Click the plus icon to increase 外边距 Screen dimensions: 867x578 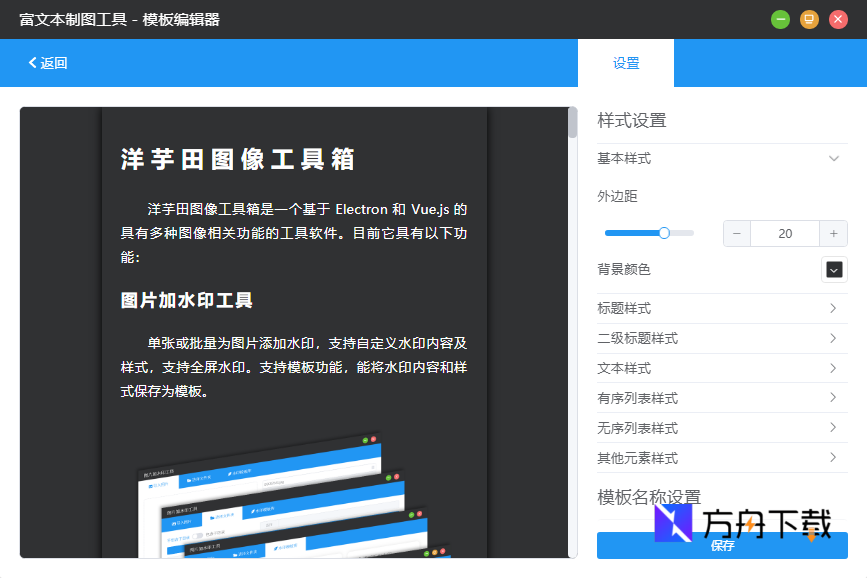click(833, 233)
